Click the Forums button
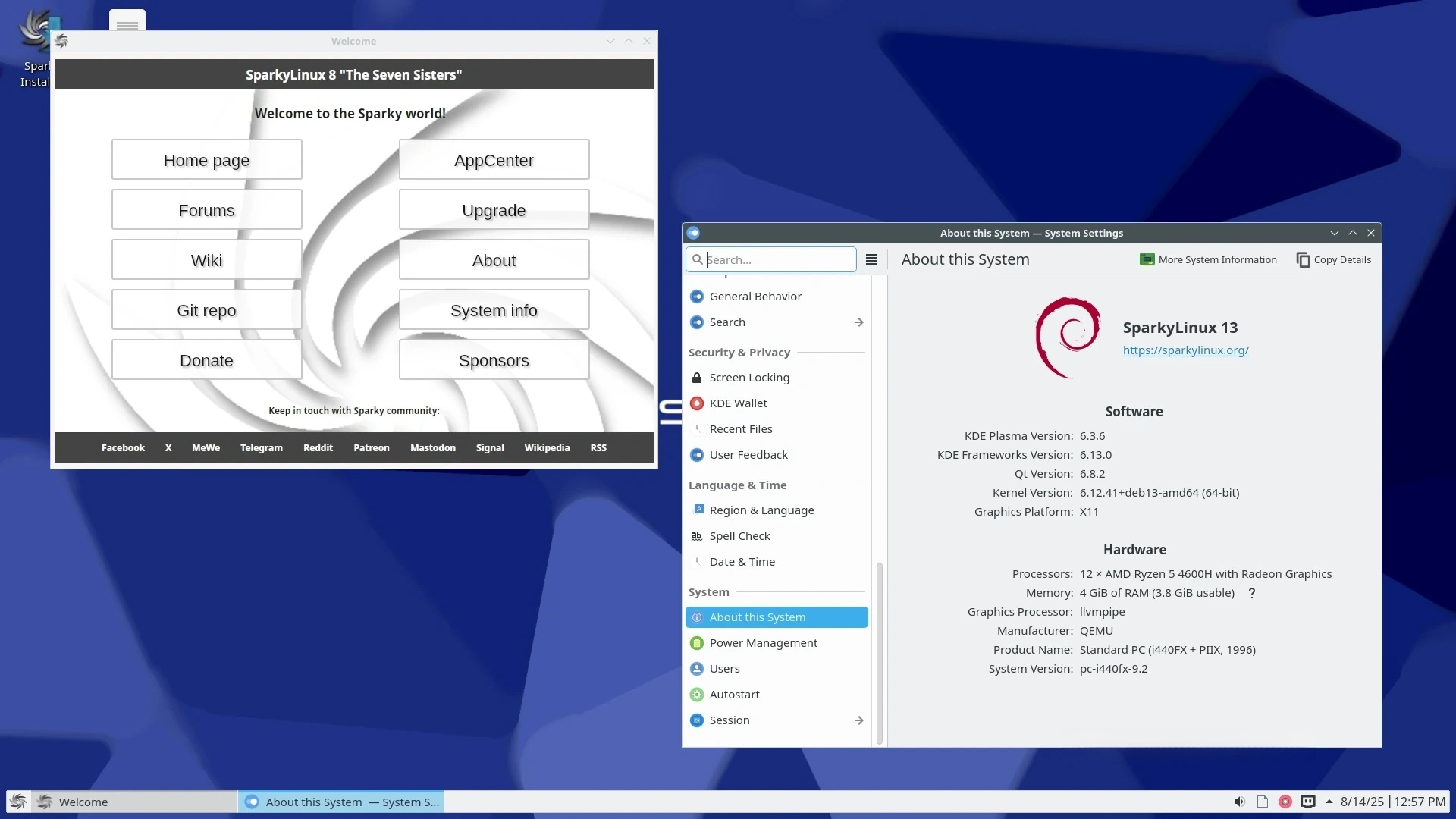Viewport: 1456px width, 819px height. (x=206, y=210)
